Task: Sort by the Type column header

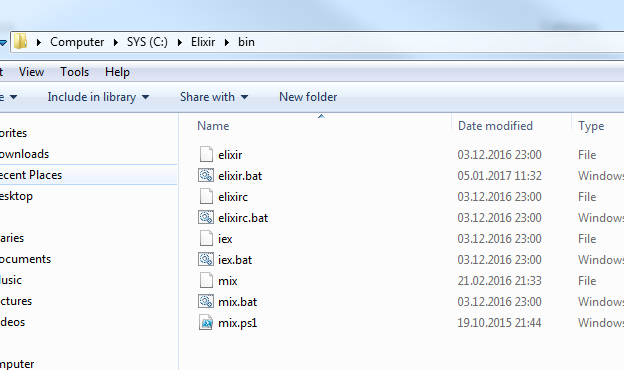Action: (591, 126)
